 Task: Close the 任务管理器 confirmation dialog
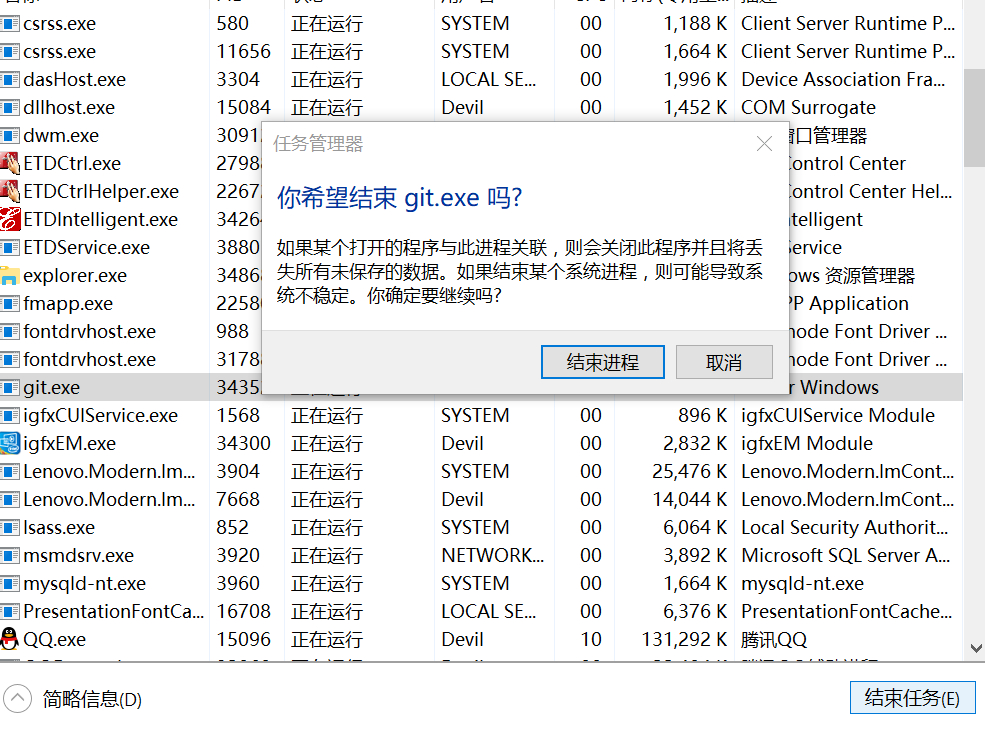point(764,144)
